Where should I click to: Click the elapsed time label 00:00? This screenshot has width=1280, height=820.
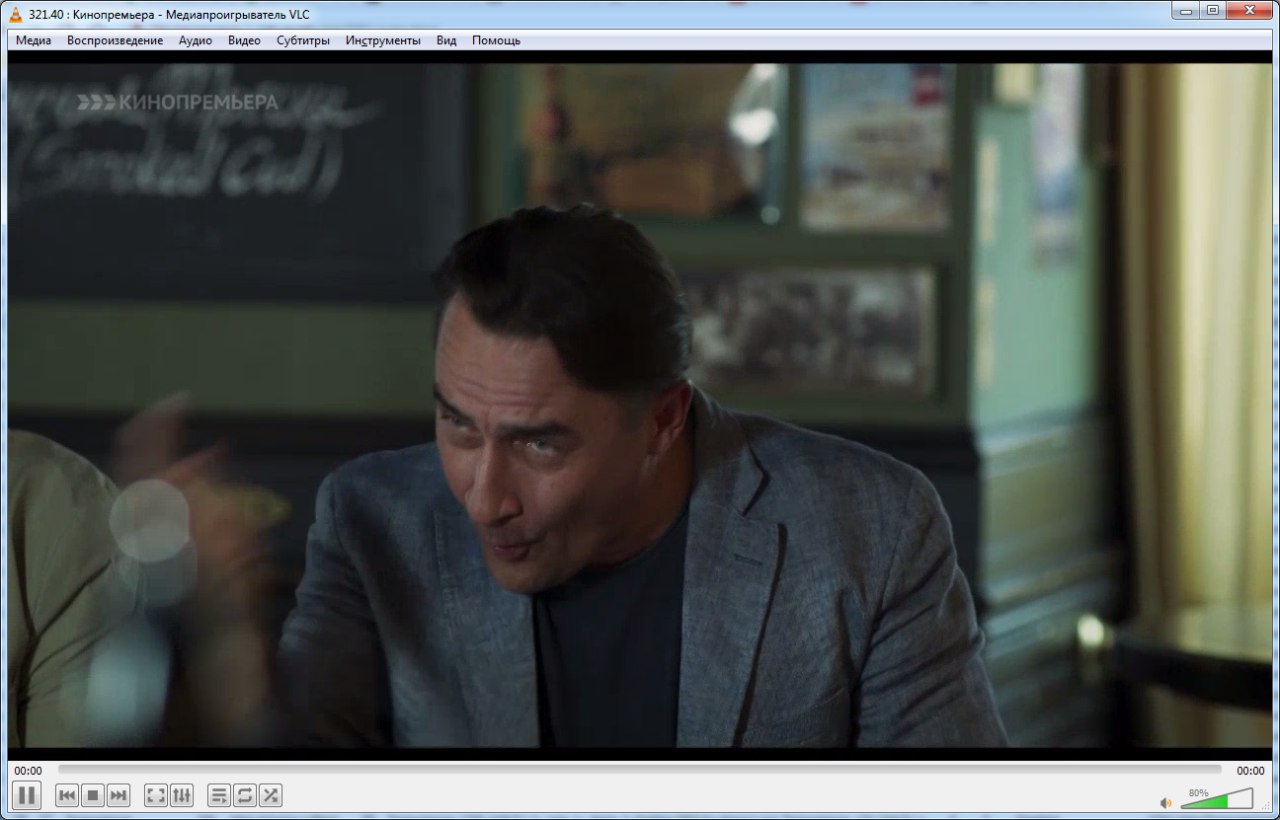[28, 771]
